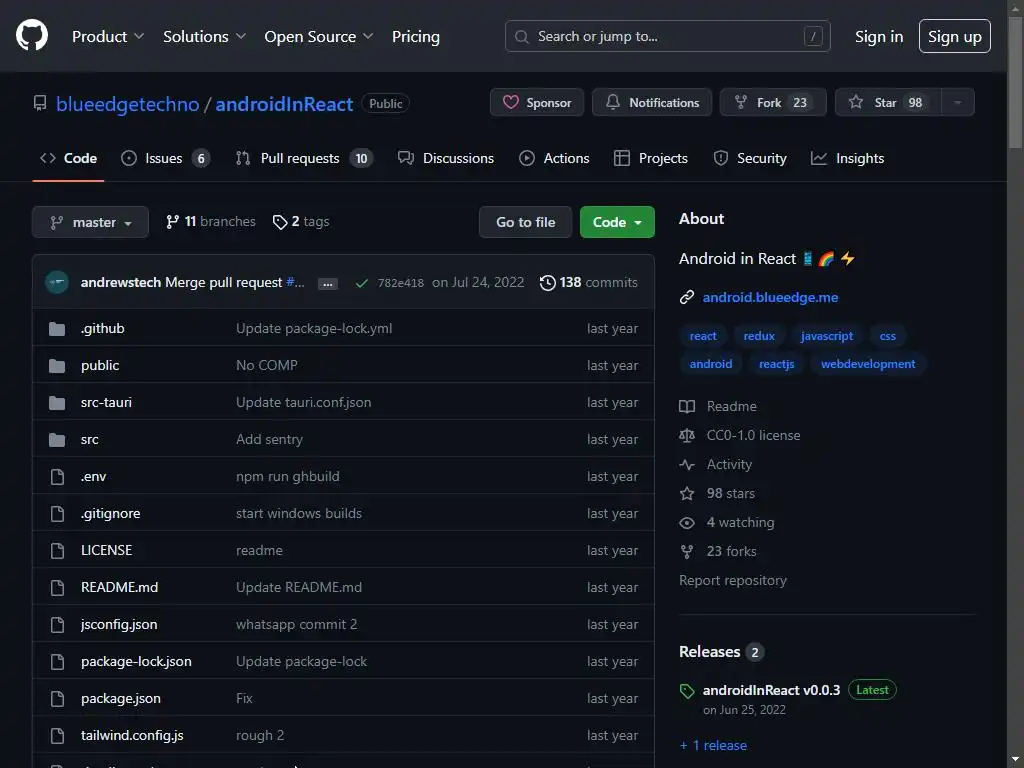Open the 4 watching link
The width and height of the screenshot is (1024, 768).
(x=727, y=522)
